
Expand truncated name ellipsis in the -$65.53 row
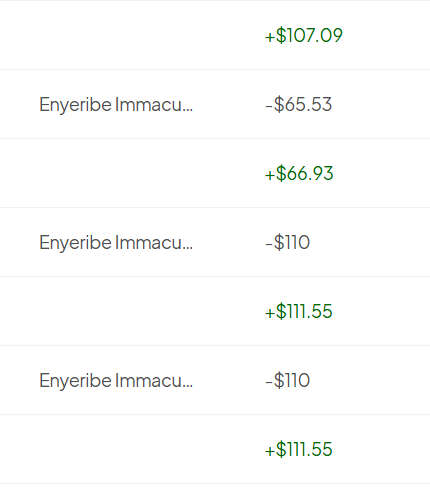click(x=188, y=110)
